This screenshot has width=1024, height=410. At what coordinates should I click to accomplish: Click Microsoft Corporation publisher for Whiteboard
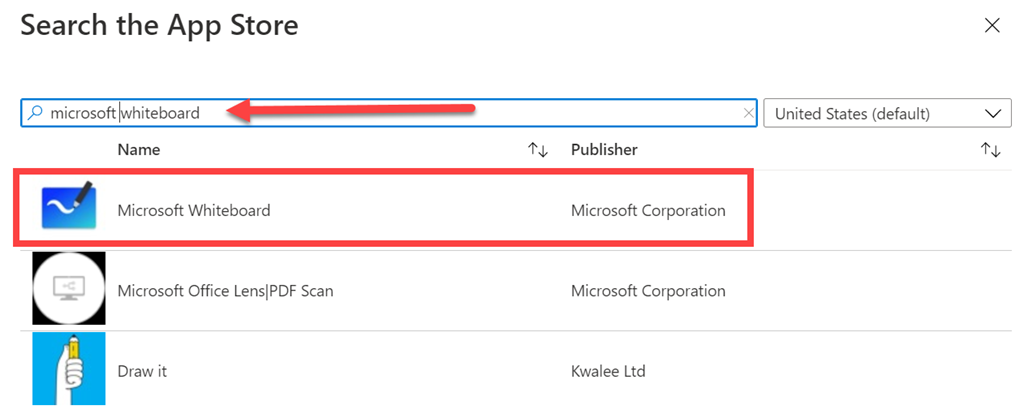click(x=648, y=211)
